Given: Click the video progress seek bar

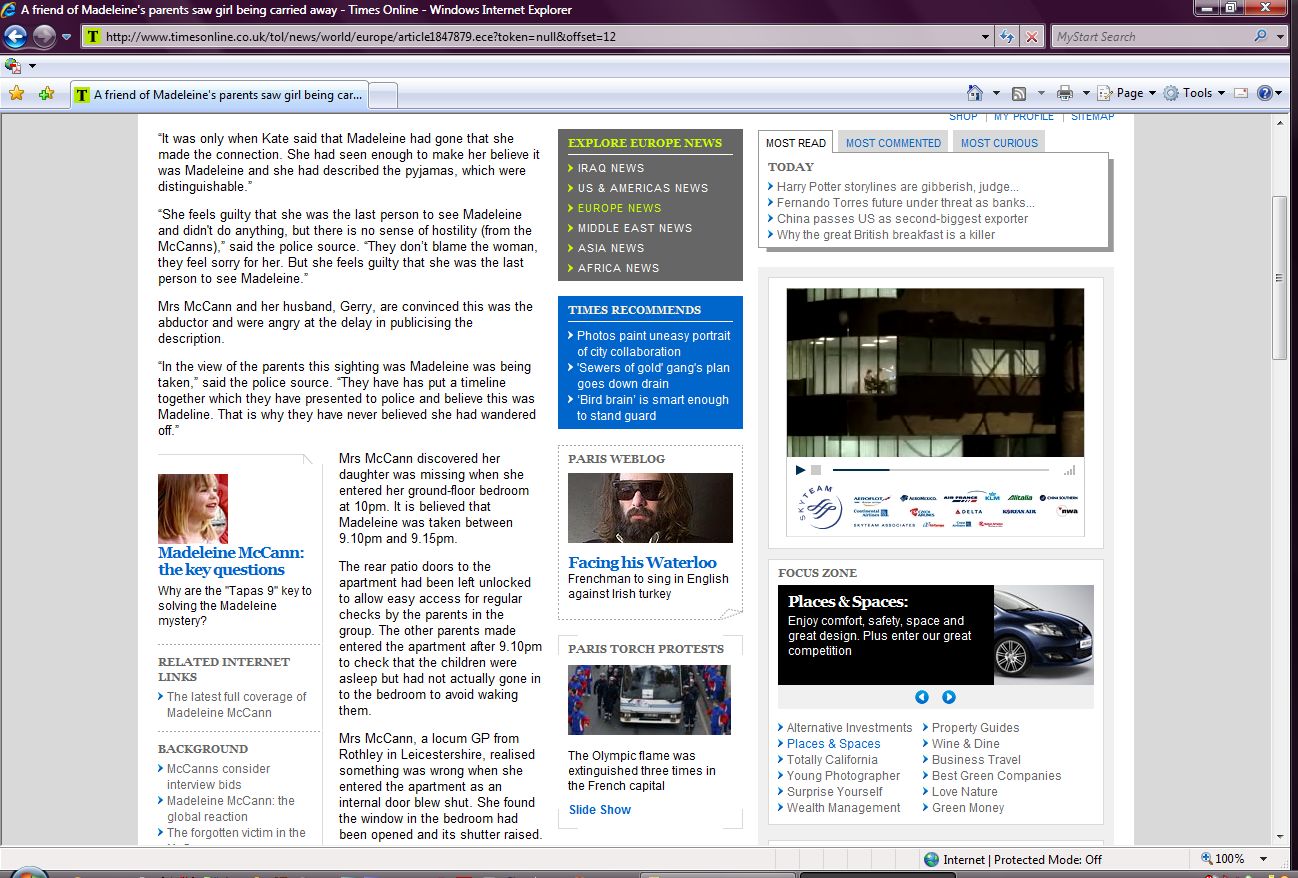Looking at the screenshot, I should tap(940, 470).
